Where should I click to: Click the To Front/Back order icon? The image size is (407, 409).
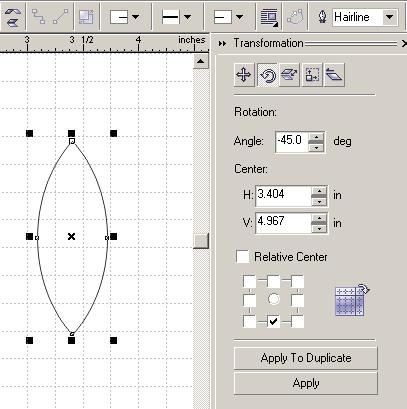click(12, 17)
